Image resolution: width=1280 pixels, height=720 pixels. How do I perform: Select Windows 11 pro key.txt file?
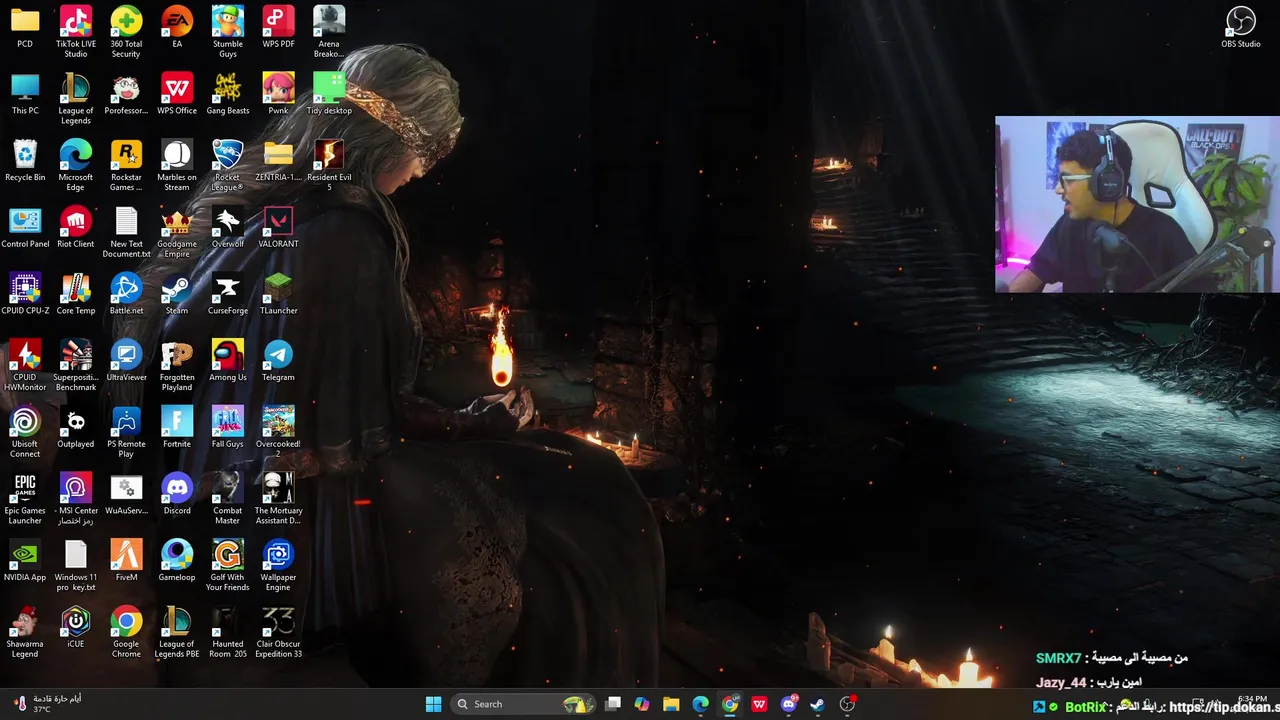point(76,566)
